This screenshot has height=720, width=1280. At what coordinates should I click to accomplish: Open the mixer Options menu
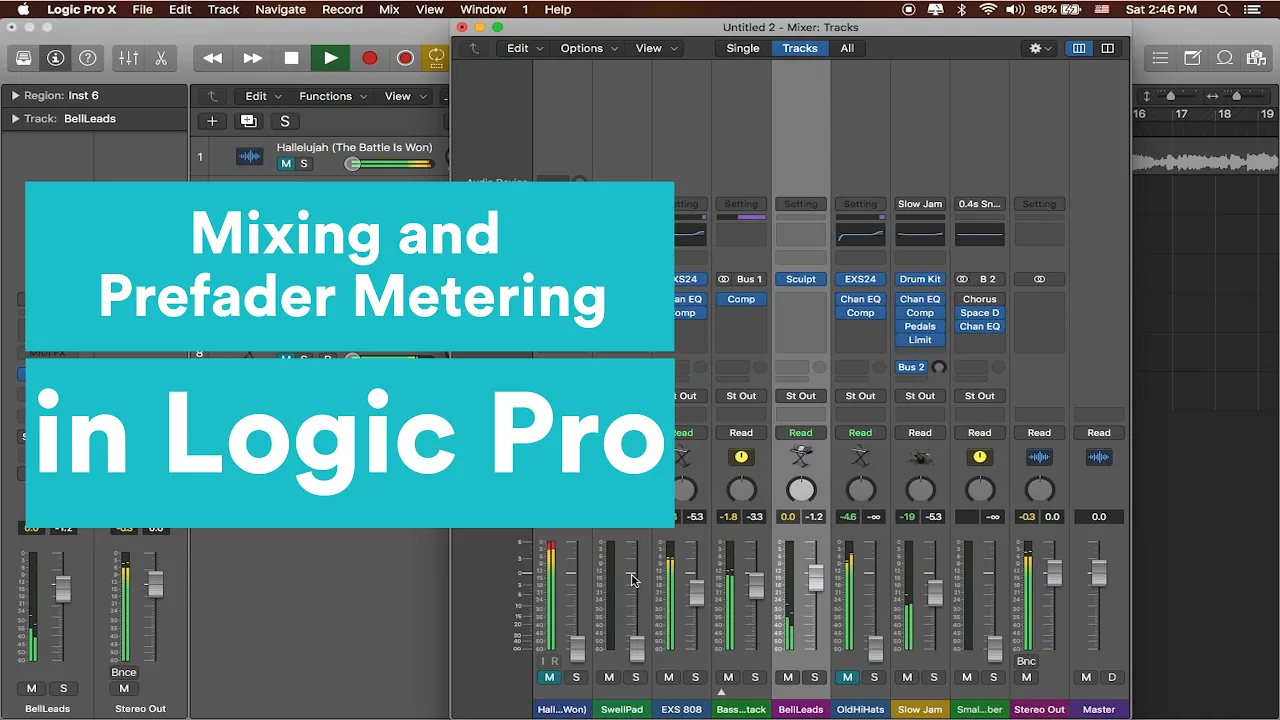(x=589, y=48)
